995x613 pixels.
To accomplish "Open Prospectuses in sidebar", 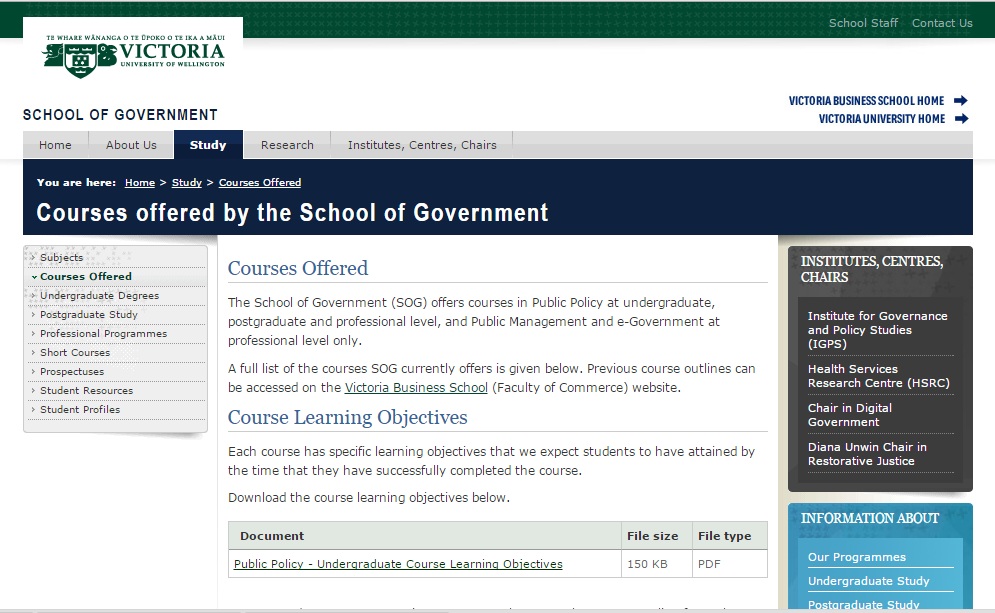I will click(72, 372).
